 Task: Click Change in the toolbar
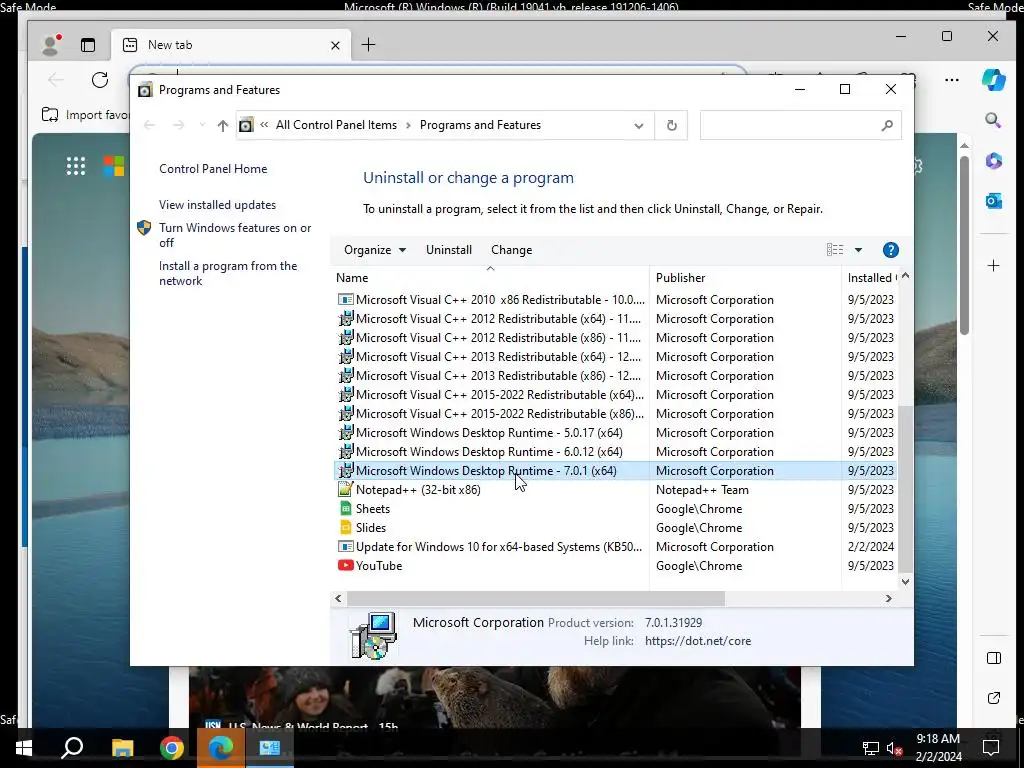[511, 250]
